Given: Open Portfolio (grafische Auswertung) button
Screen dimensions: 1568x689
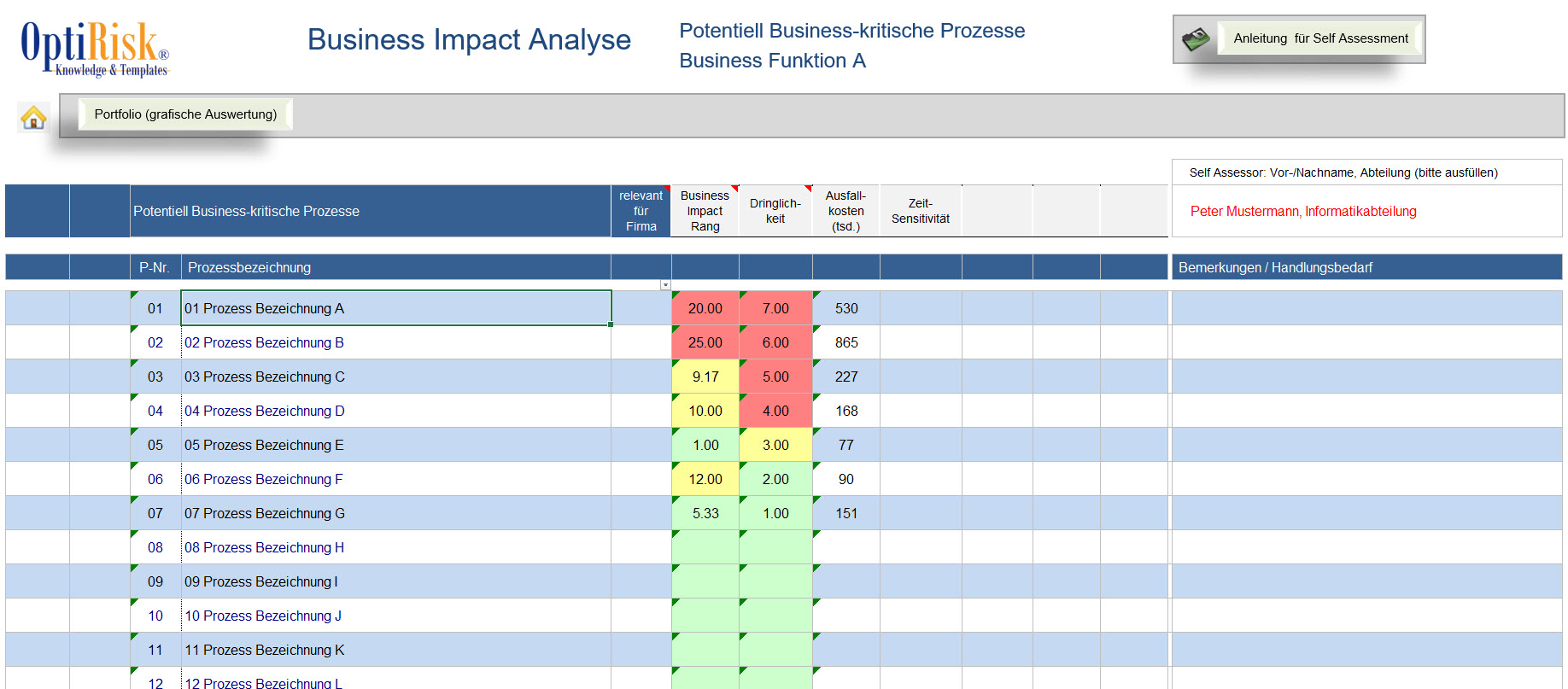Looking at the screenshot, I should [185, 114].
